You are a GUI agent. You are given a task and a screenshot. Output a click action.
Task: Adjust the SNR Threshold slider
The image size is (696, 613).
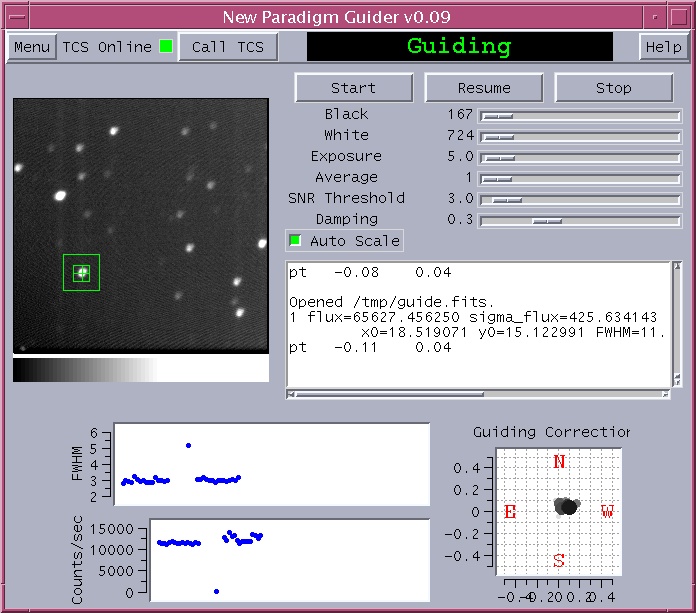click(x=507, y=200)
